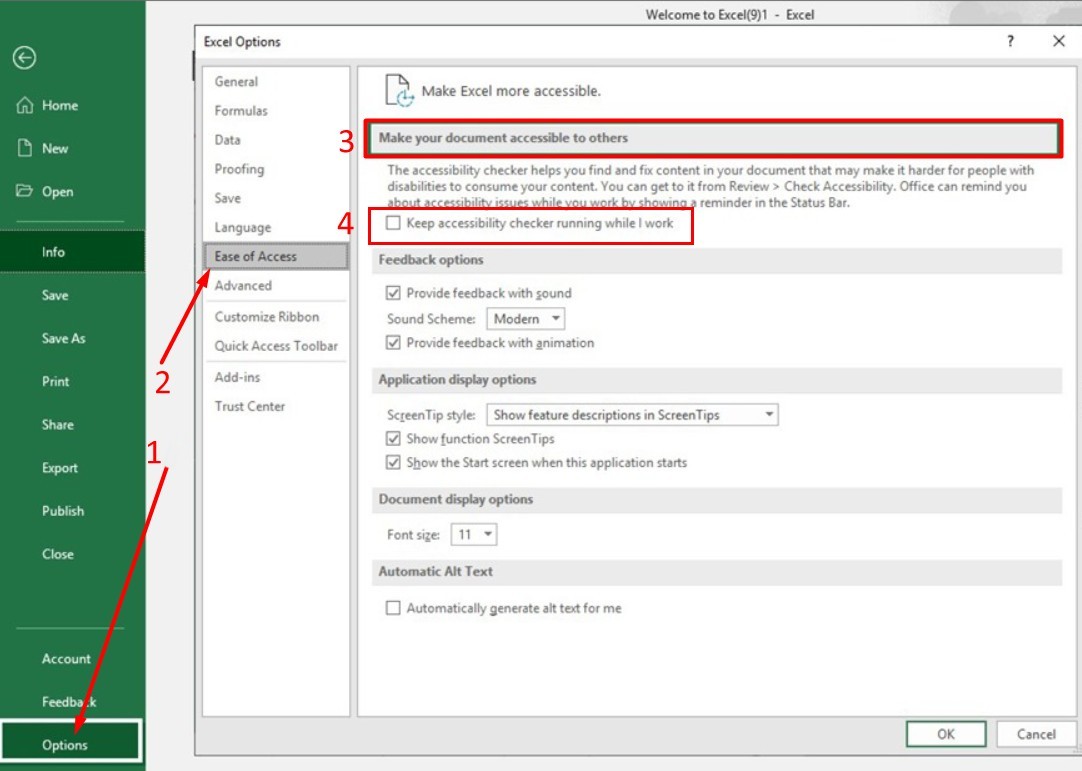Open Account page in backstage
Image resolution: width=1082 pixels, height=771 pixels.
72,658
